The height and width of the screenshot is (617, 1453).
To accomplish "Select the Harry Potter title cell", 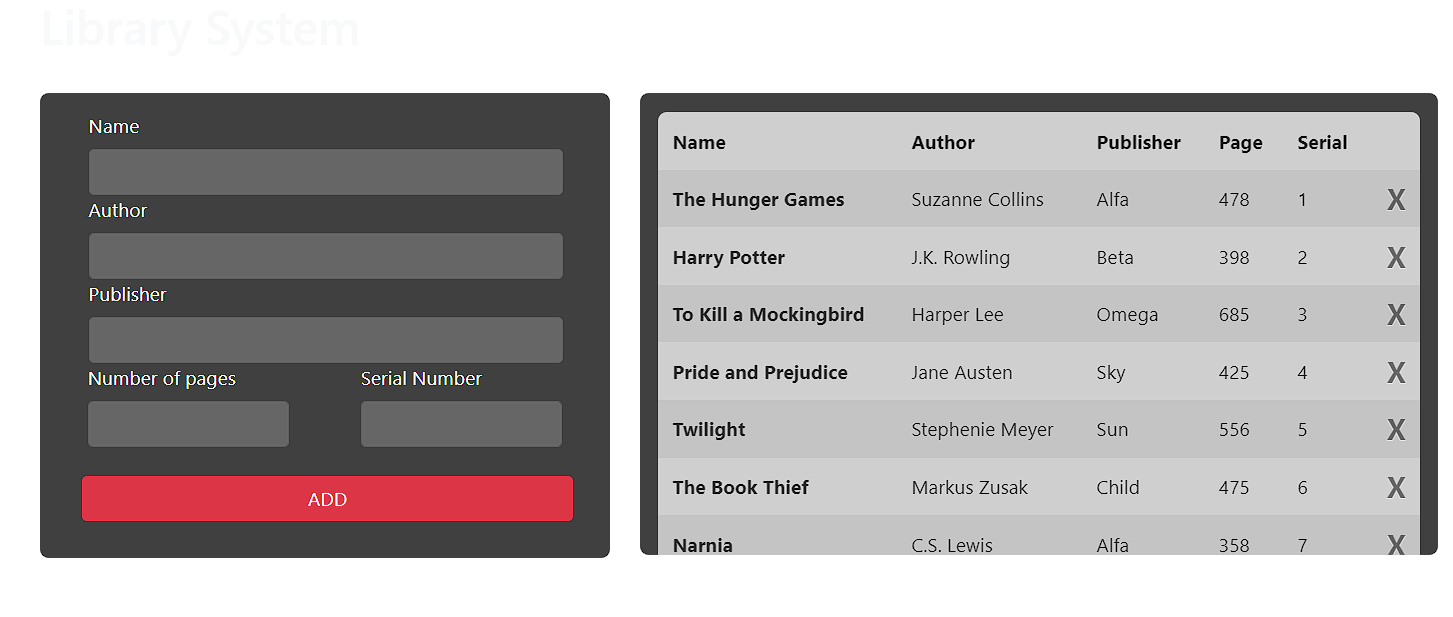I will pos(728,257).
